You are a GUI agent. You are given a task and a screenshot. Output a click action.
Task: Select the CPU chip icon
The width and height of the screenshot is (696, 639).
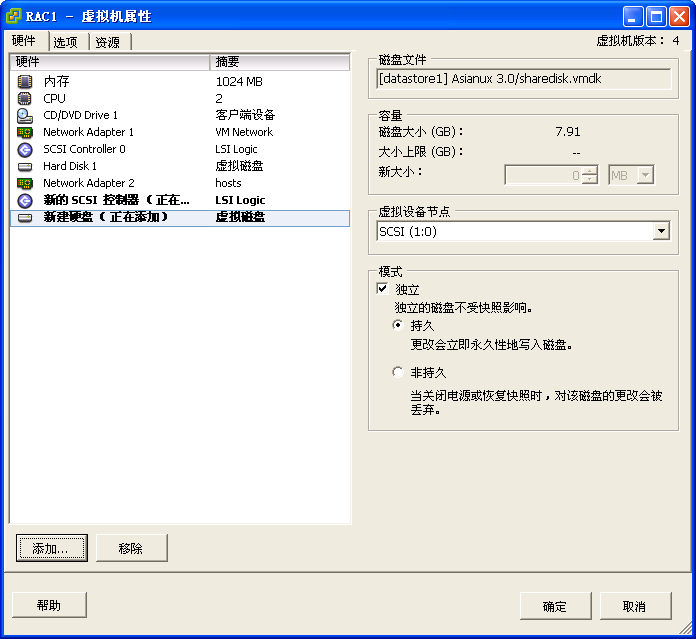click(25, 98)
